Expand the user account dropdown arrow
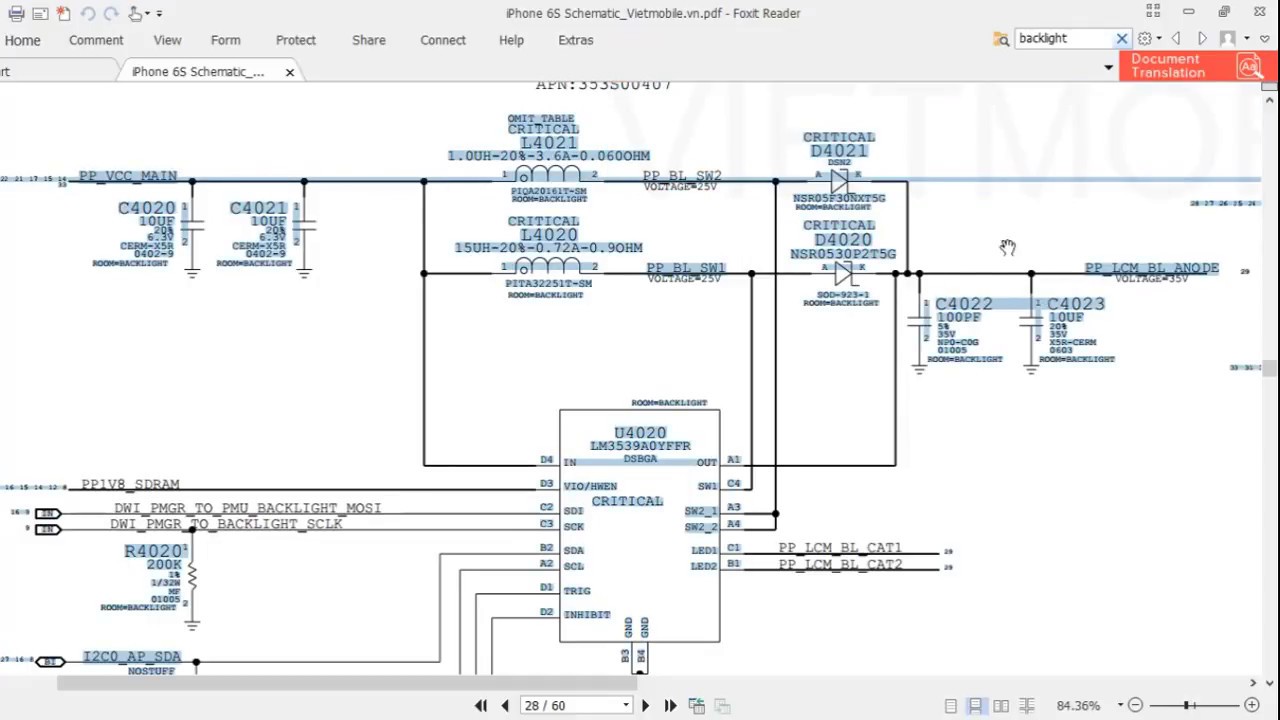Viewport: 1280px width, 720px height. [x=1245, y=39]
